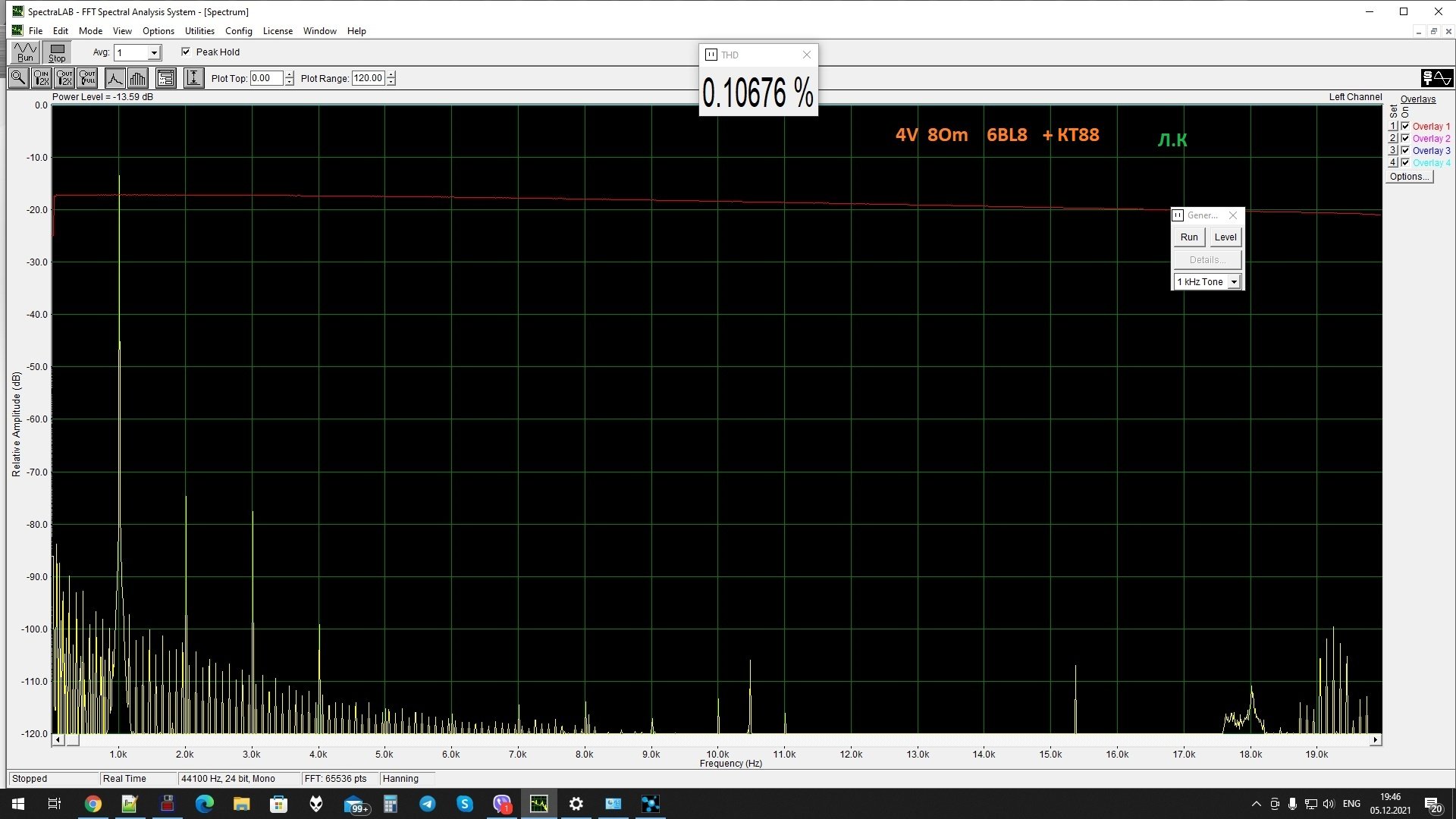Click the vertical auto-scale icon
This screenshot has width=1456, height=819.
193,78
